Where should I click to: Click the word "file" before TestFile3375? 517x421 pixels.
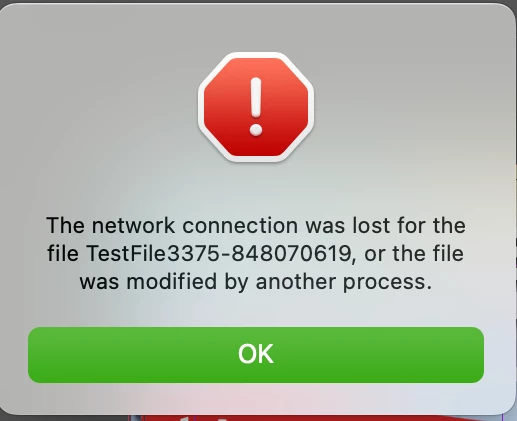pos(63,253)
